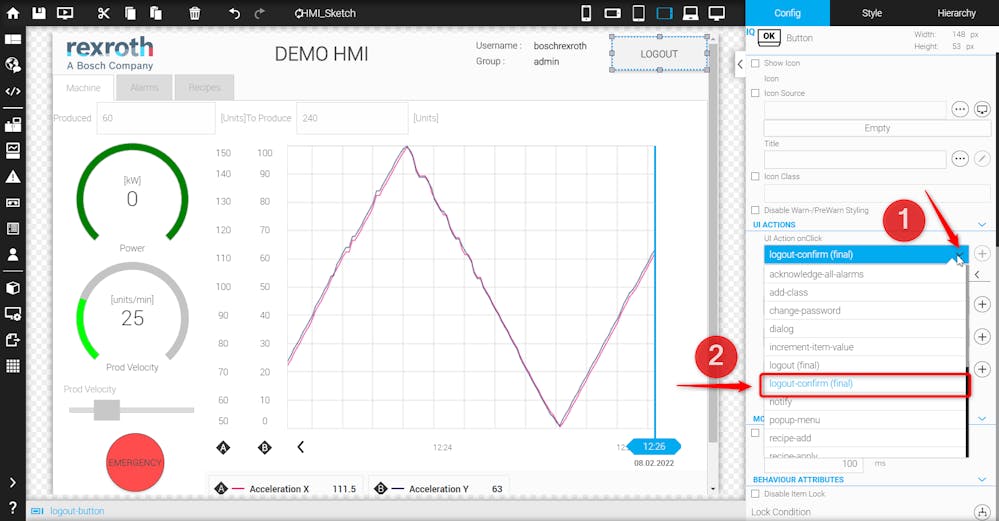Choose add-class from the action list
Screen dimensions: 999x521
pos(865,292)
